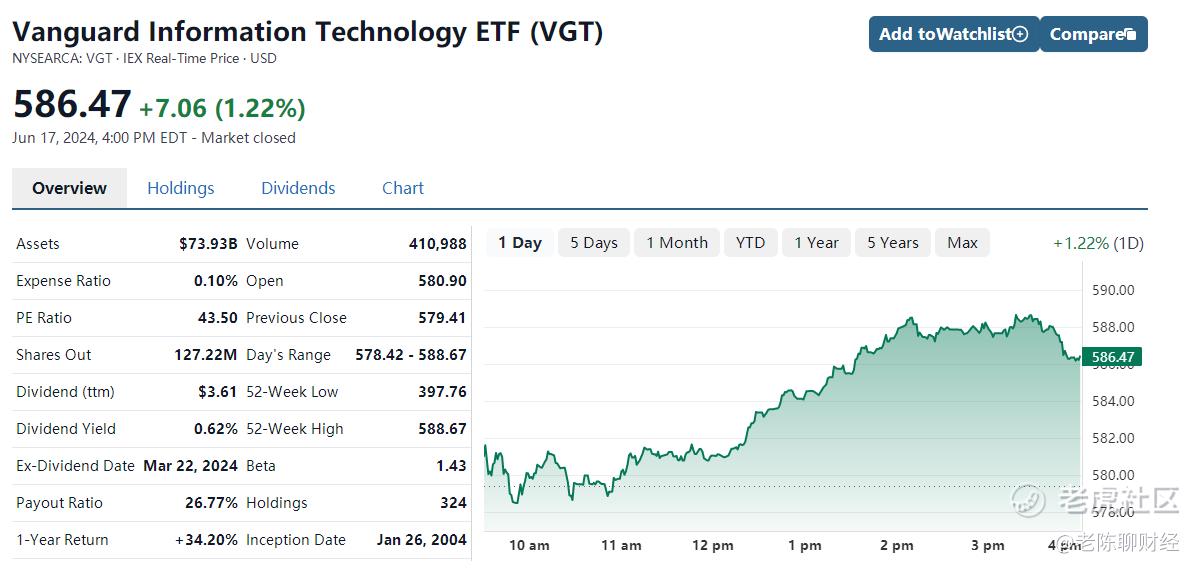This screenshot has height=570, width=1203.
Task: Switch chart to 5 Days range
Action: click(x=594, y=243)
